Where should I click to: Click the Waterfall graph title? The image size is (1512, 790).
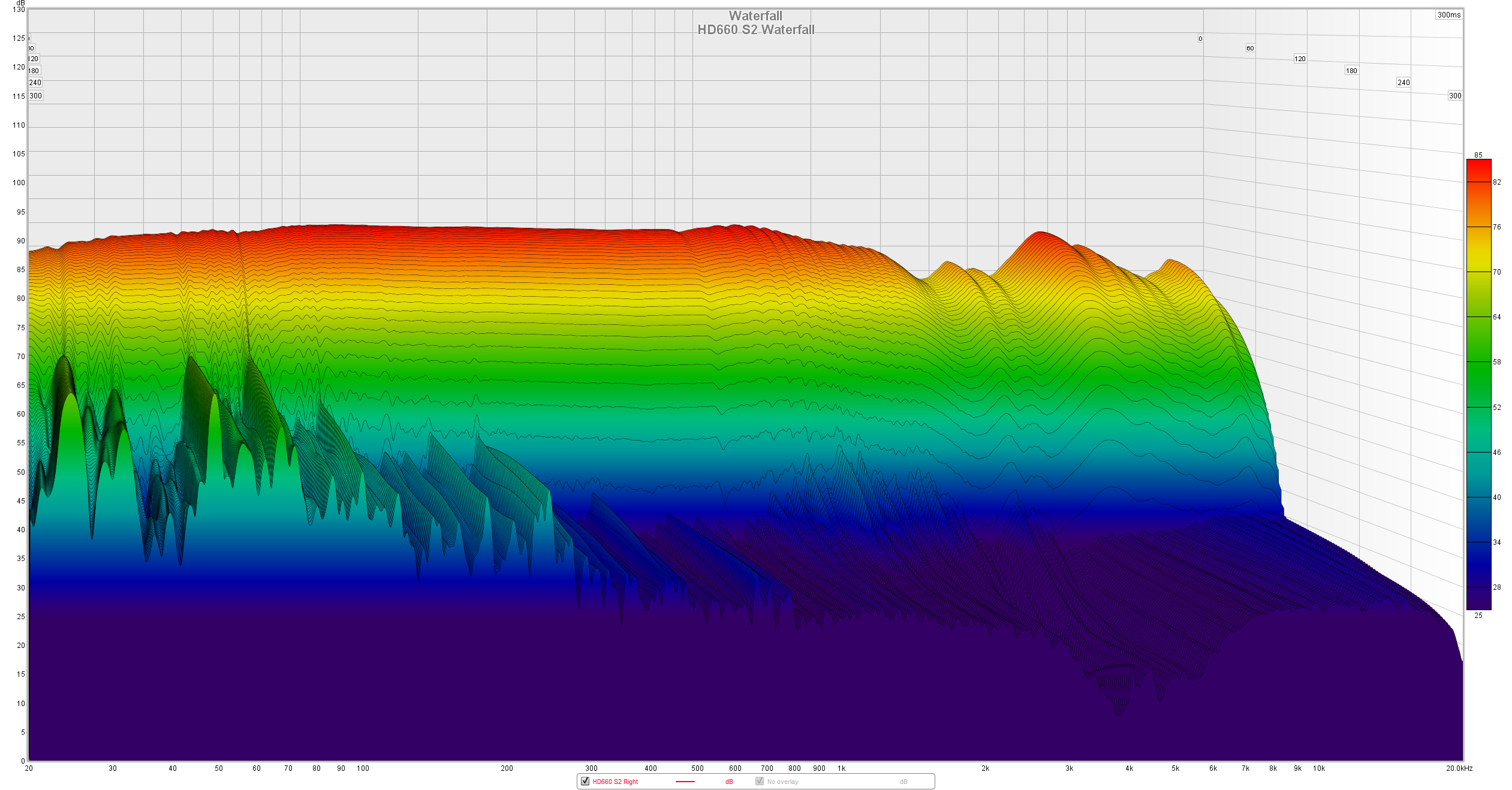click(x=755, y=16)
